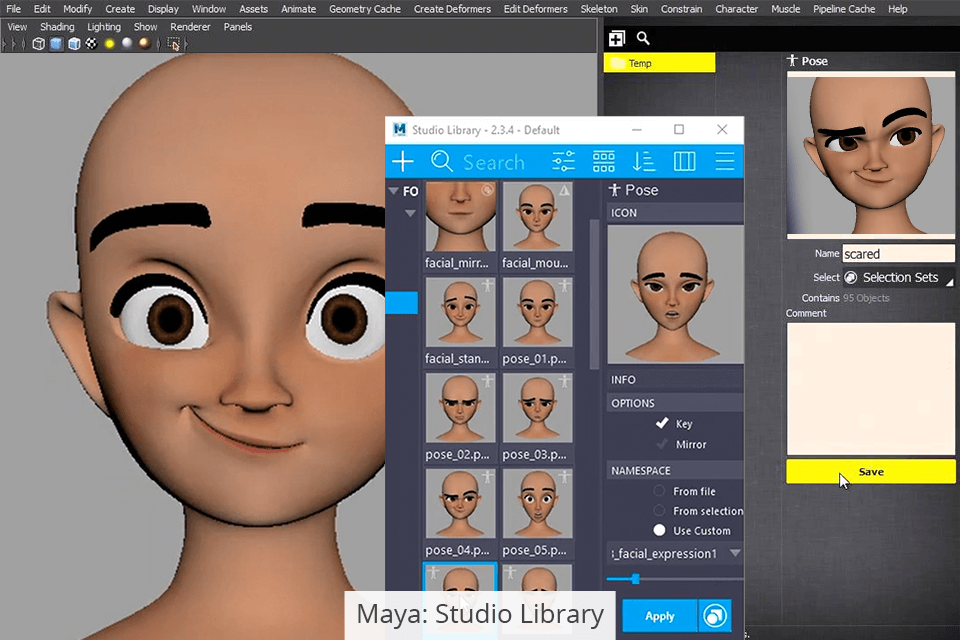Collapse the ICON section header
Viewport: 960px width, 640px height.
[x=675, y=213]
